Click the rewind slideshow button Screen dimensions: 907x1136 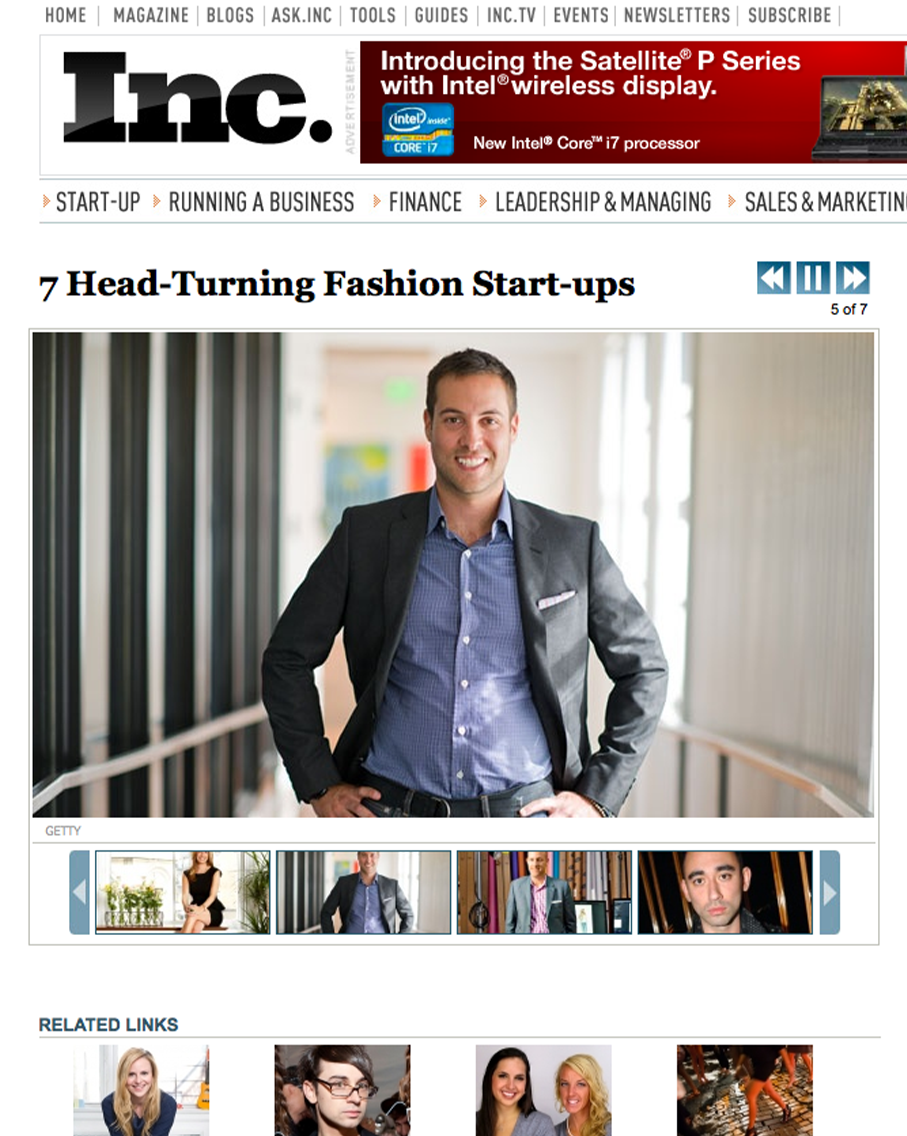coord(774,278)
